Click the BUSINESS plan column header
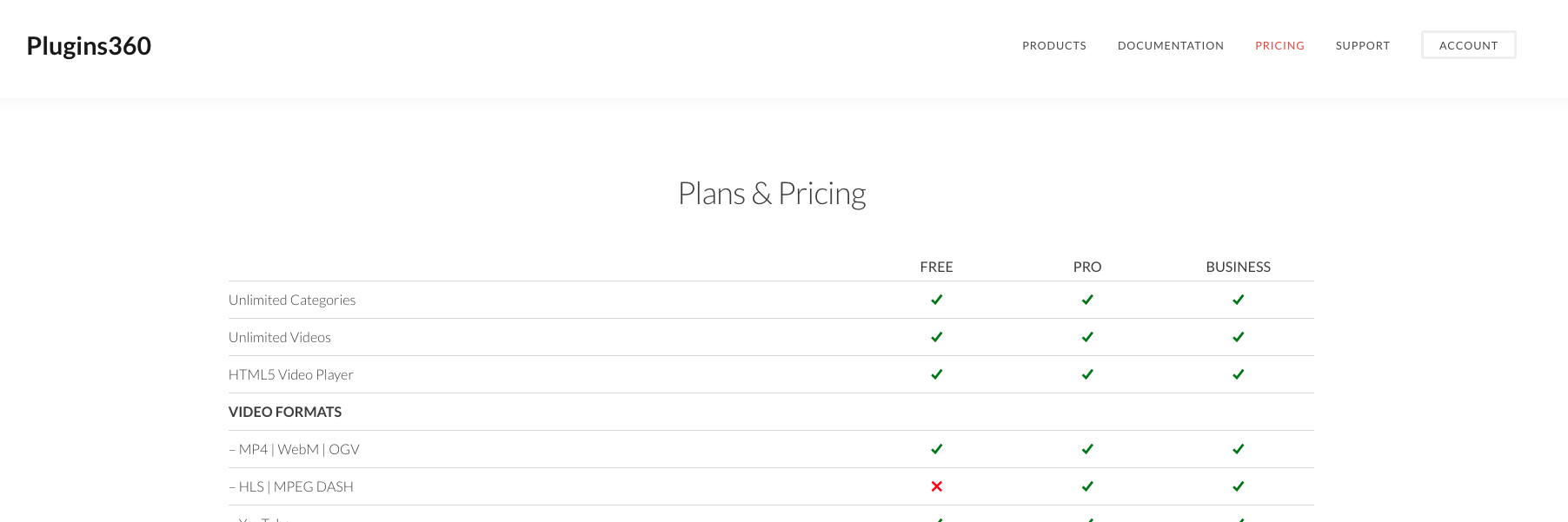The width and height of the screenshot is (1568, 522). tap(1238, 267)
